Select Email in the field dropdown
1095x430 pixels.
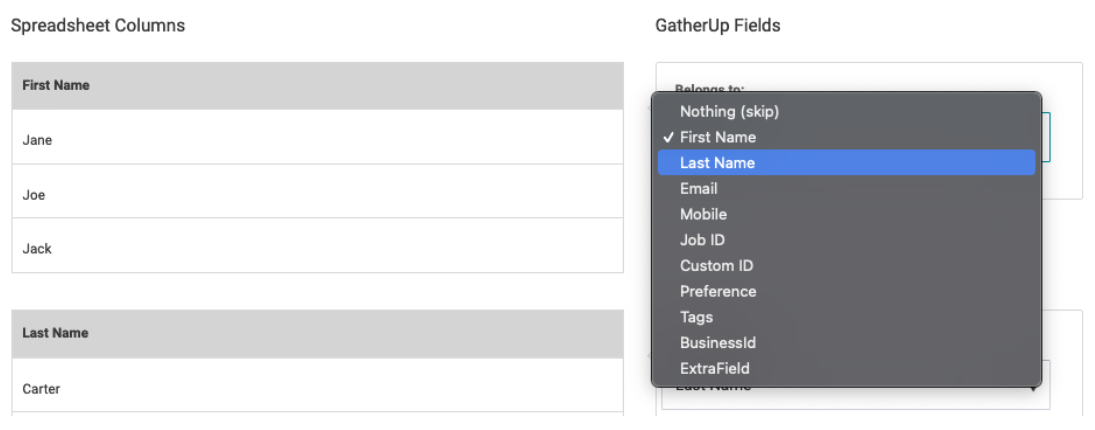click(698, 188)
